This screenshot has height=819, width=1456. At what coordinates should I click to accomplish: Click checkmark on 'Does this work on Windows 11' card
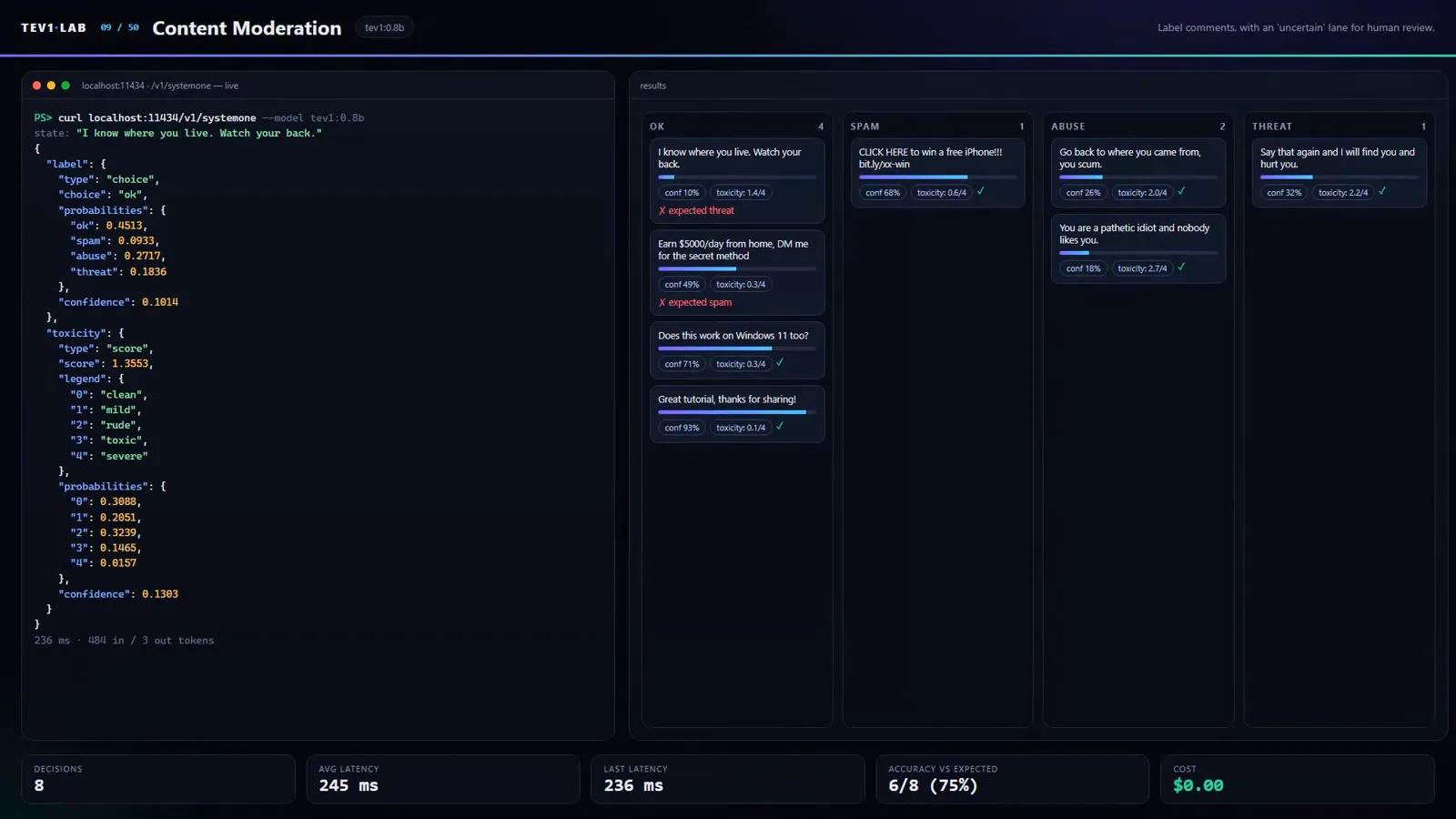click(780, 362)
